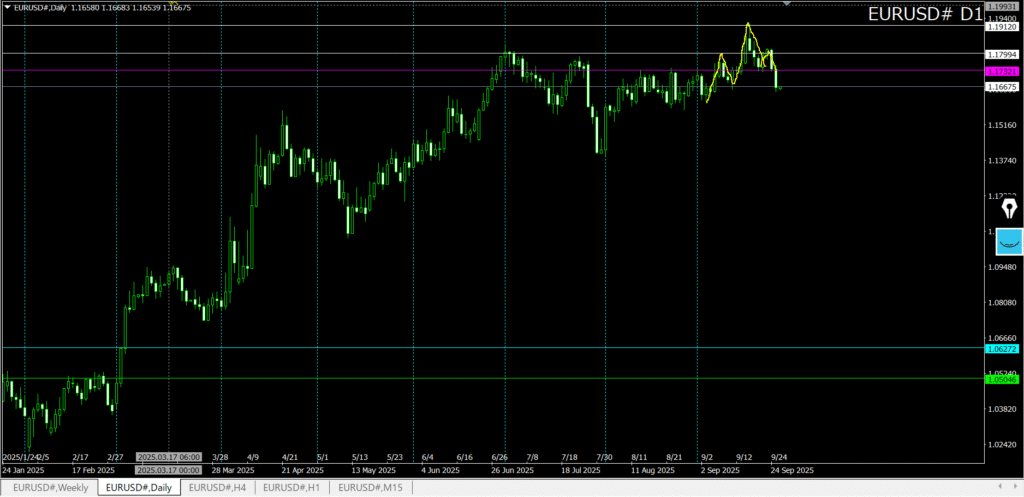This screenshot has height=497, width=1024.
Task: Click the magenta 1.17321 price label
Action: point(1001,72)
